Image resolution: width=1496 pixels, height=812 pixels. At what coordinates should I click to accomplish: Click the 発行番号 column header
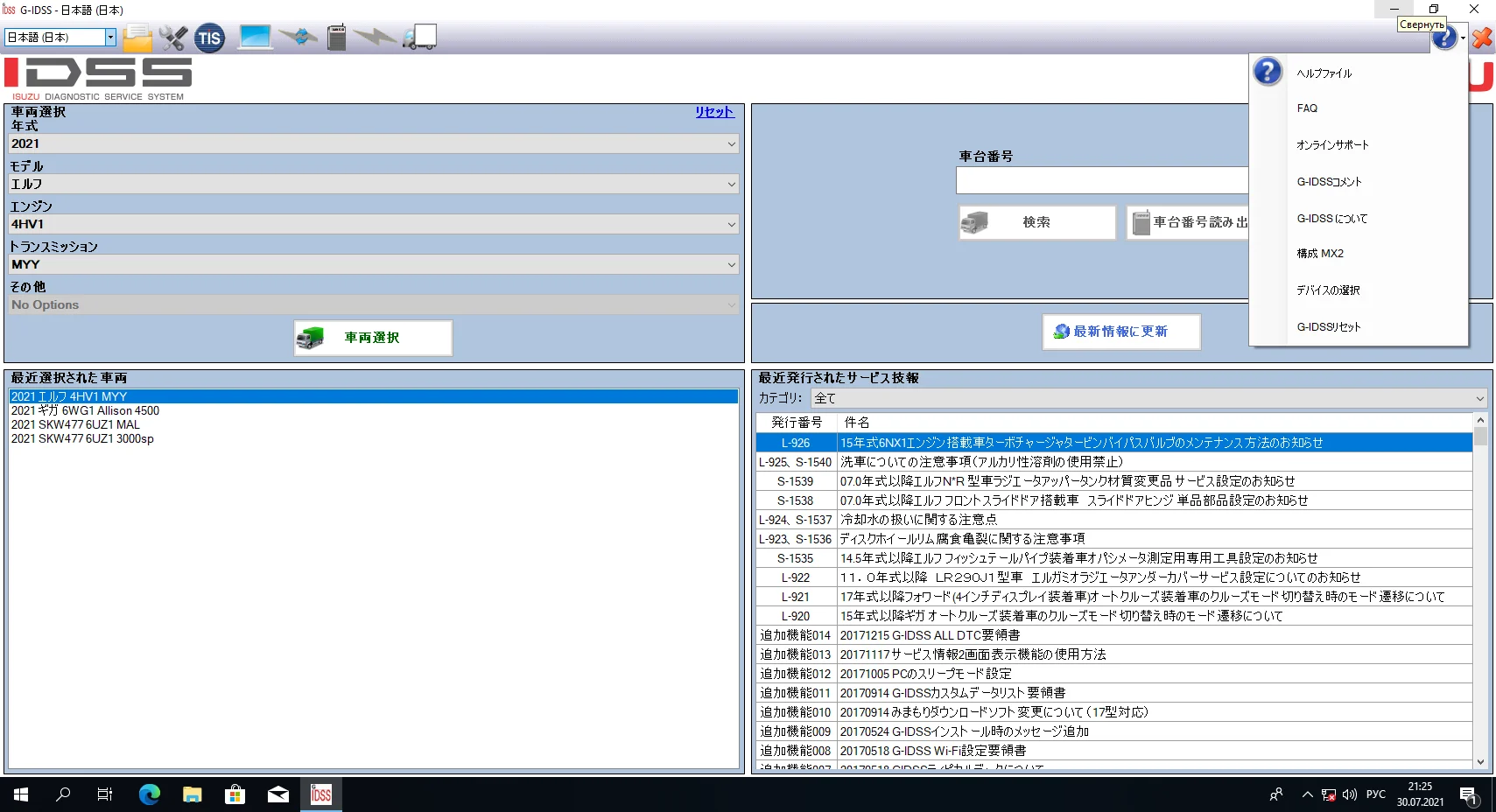point(797,423)
